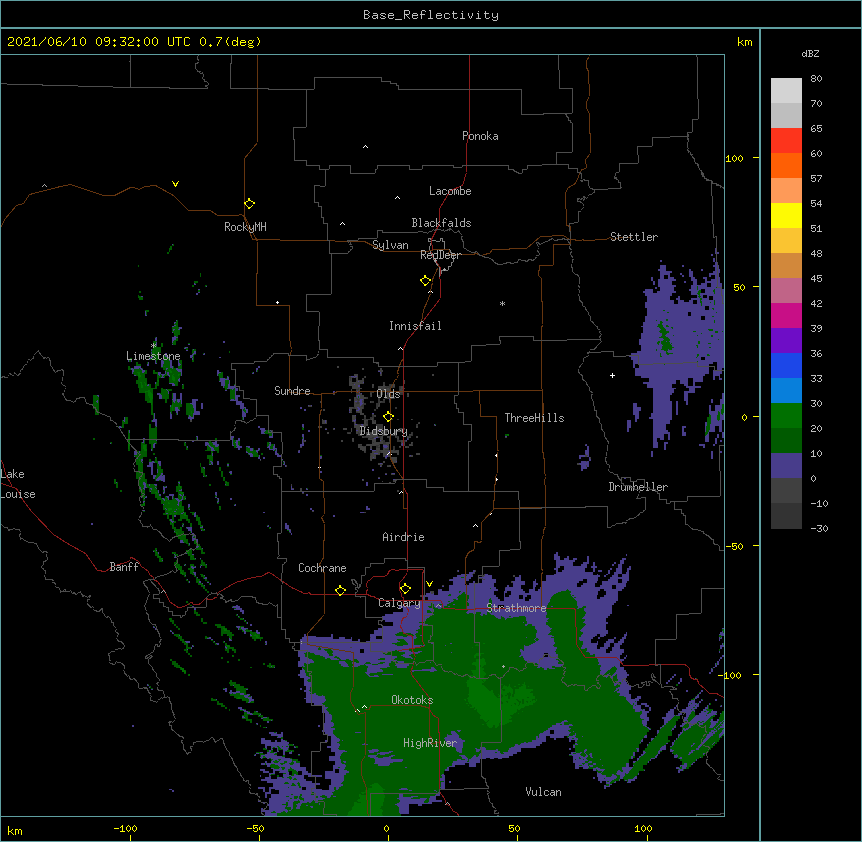Select the pink 42-45 dBZ legend swatch
Viewport: 862px width, 842px height.
tap(786, 291)
